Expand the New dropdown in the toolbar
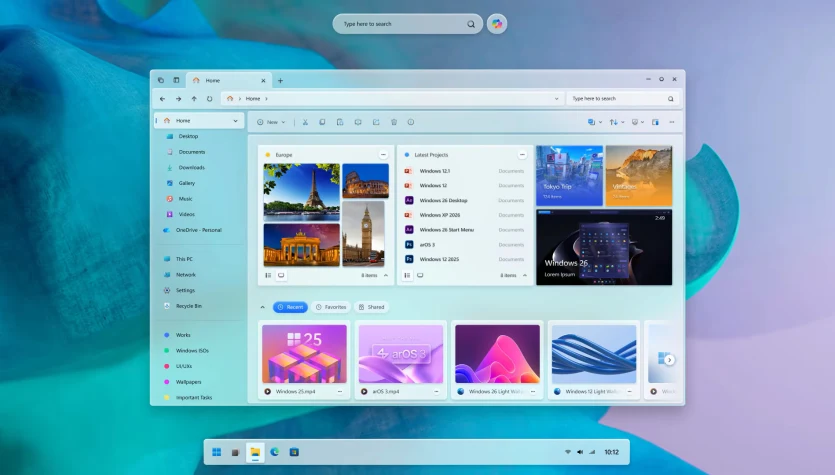Image resolution: width=835 pixels, height=475 pixels. pos(271,122)
